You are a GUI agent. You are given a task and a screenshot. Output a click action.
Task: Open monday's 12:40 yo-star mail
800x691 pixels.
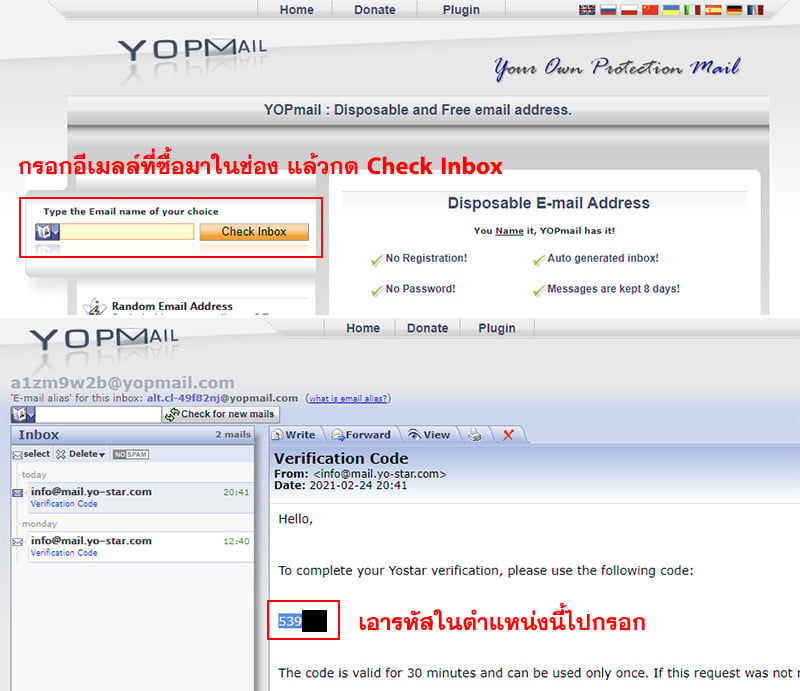coord(140,547)
